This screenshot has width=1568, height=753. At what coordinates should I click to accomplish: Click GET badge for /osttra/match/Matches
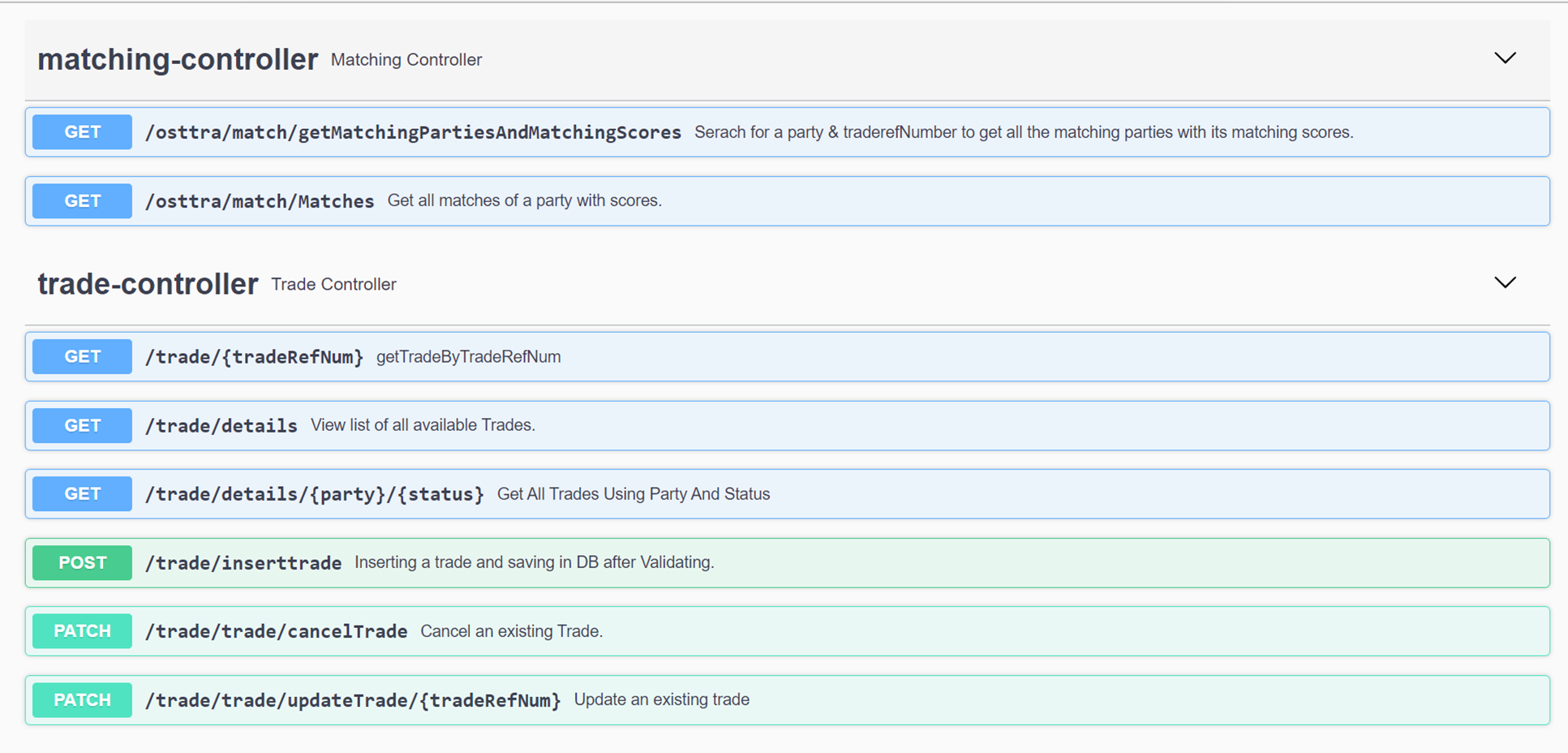pyautogui.click(x=82, y=201)
